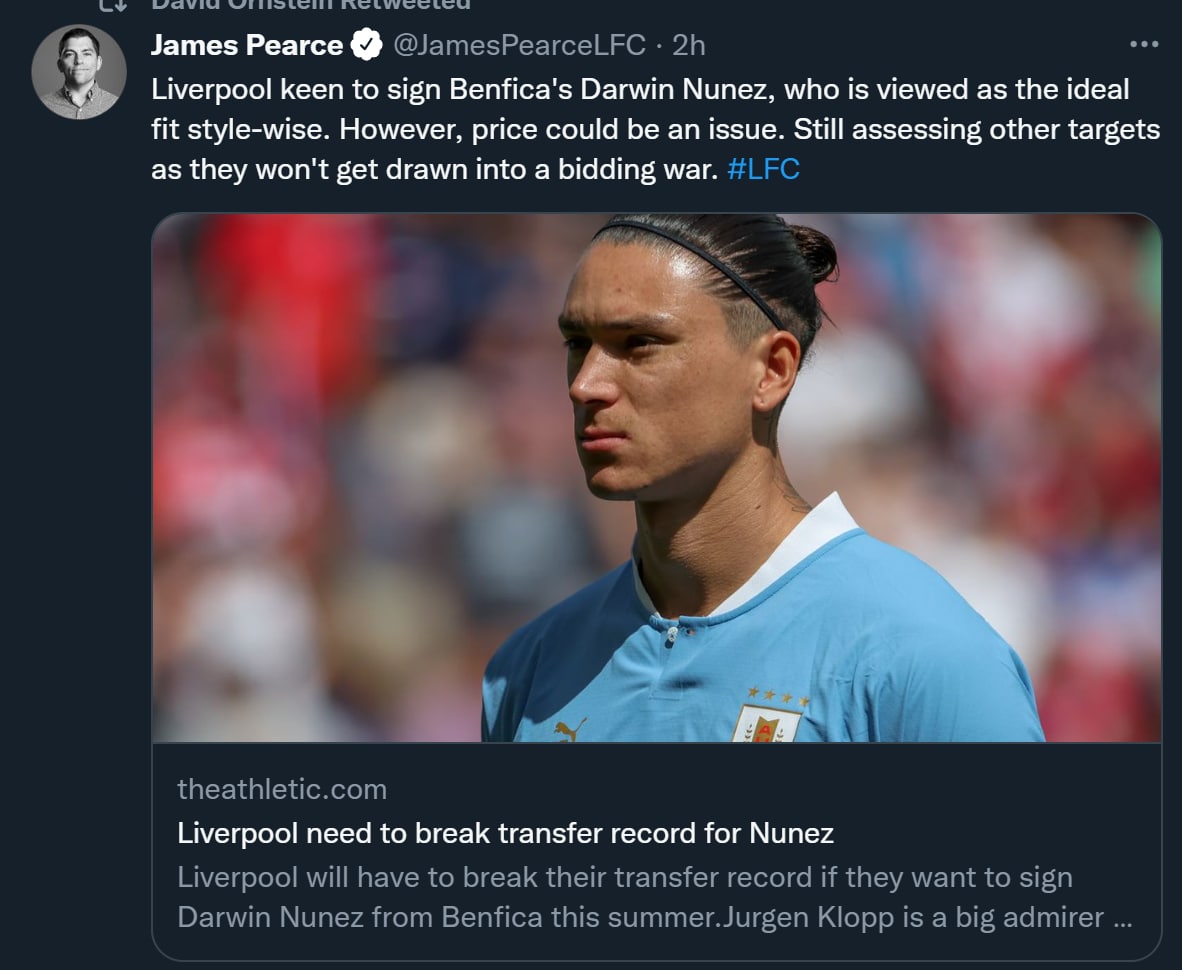Select the #LFC hashtag

point(763,169)
